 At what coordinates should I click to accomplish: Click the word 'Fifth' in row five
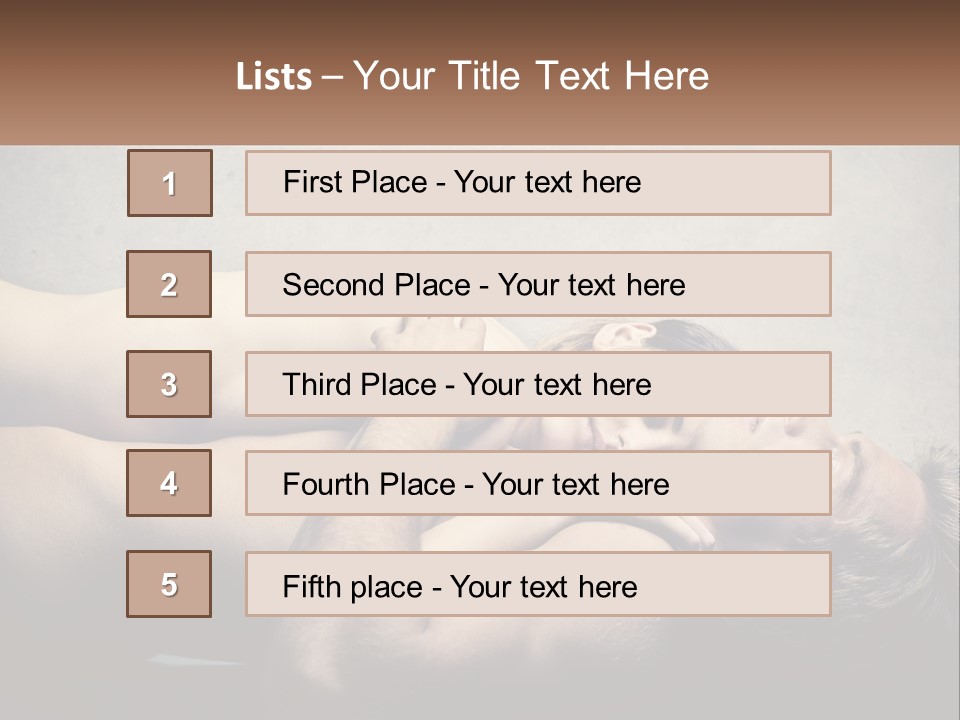tap(309, 586)
